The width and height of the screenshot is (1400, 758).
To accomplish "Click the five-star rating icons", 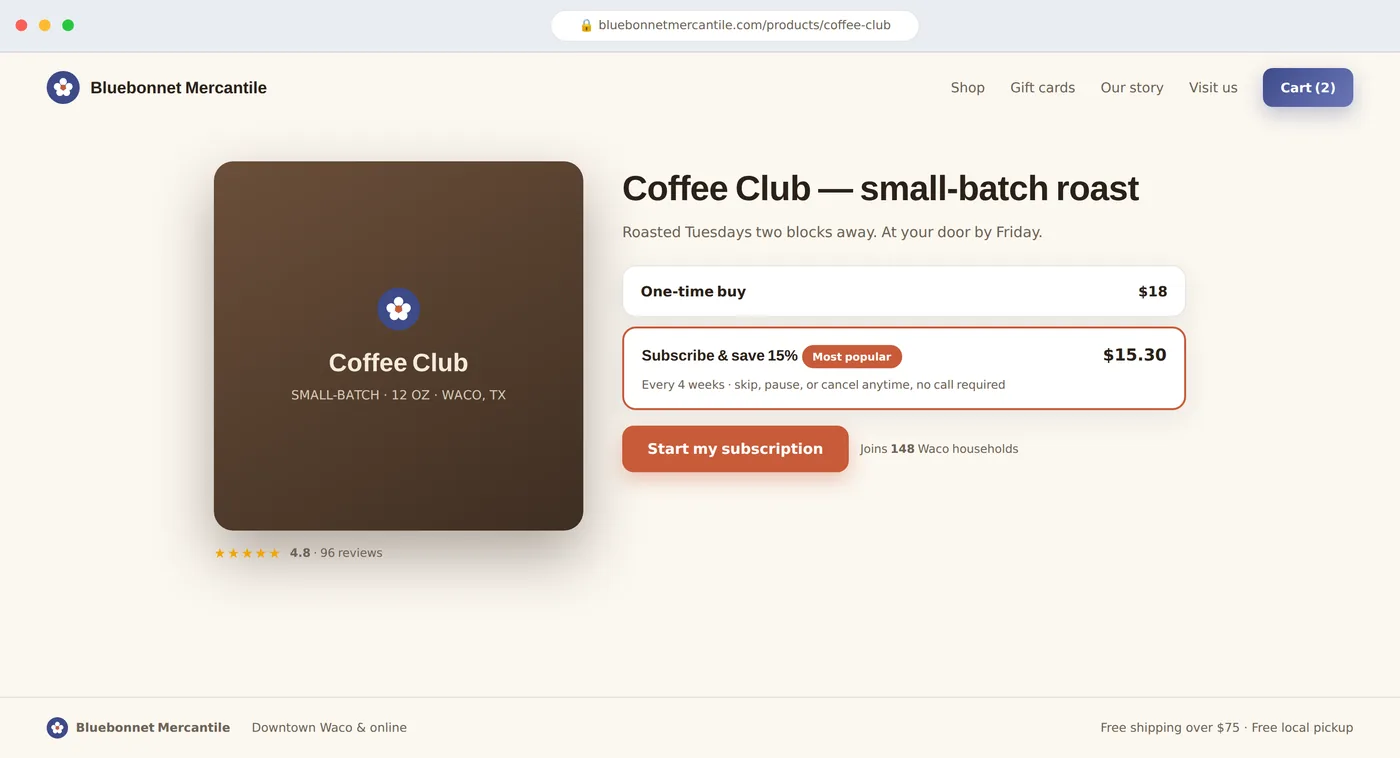I will coord(247,553).
